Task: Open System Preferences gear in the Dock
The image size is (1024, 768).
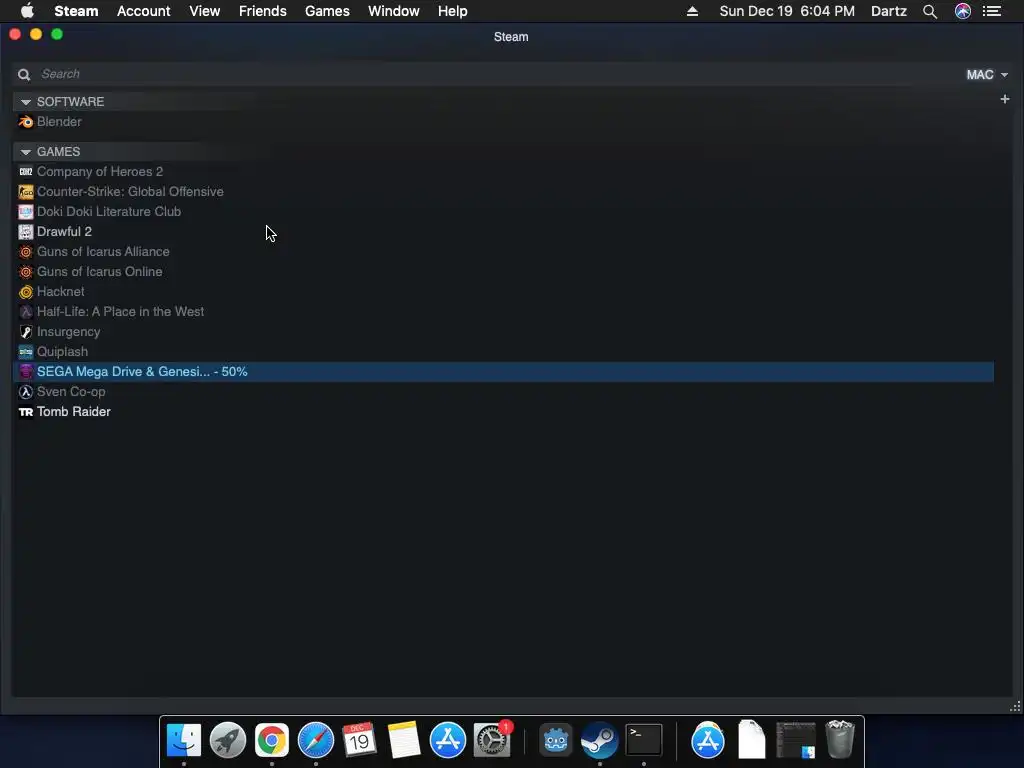Action: 491,740
